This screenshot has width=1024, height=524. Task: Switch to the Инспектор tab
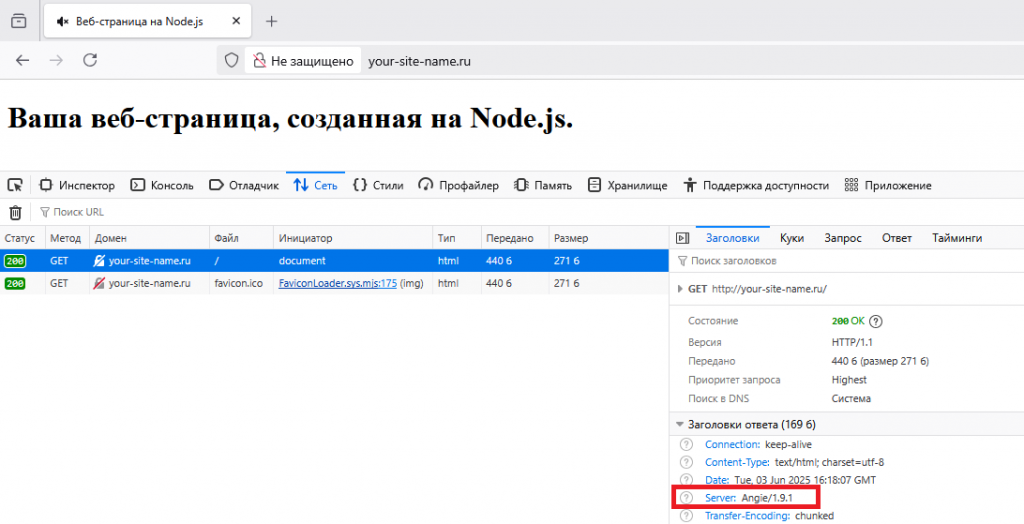click(x=77, y=186)
